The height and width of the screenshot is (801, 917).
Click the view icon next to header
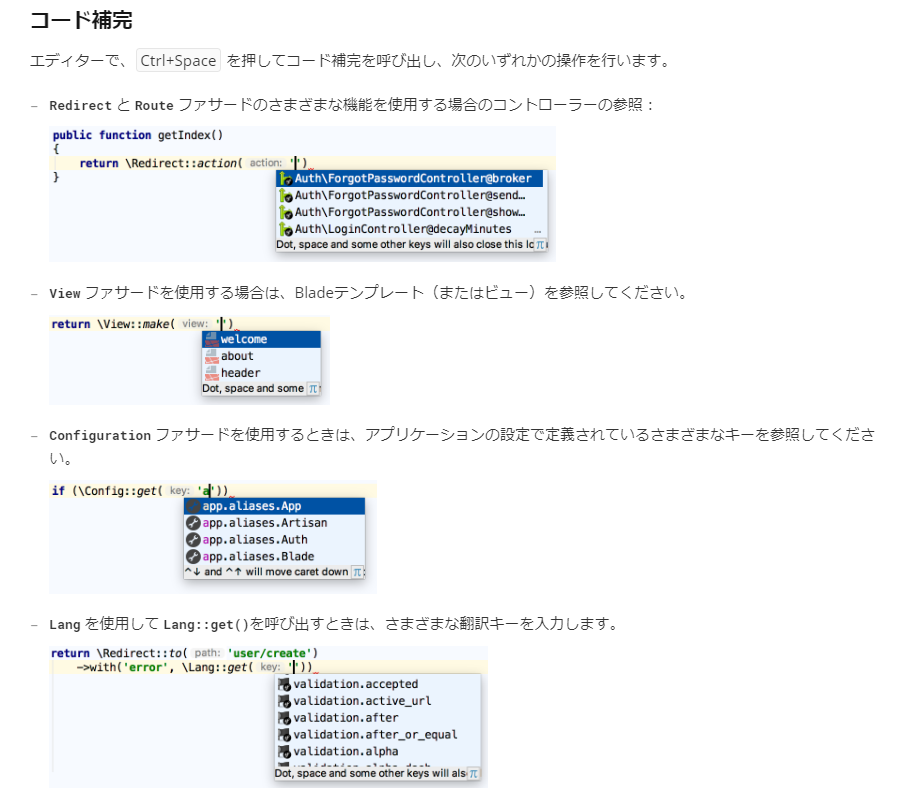click(211, 373)
